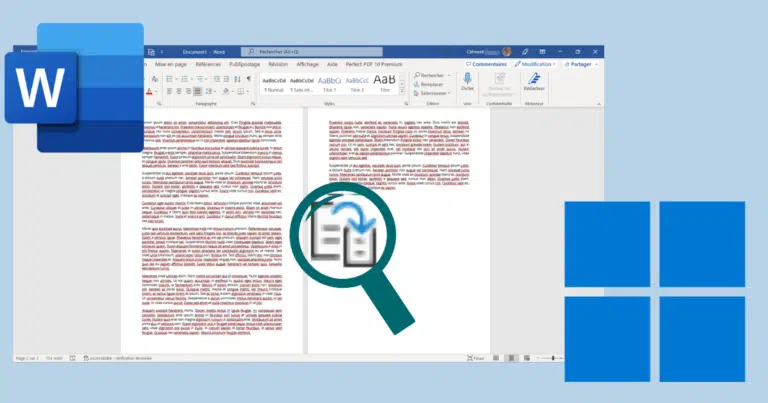The height and width of the screenshot is (403, 768).
Task: Increase paragraph indent
Action: (x=226, y=79)
